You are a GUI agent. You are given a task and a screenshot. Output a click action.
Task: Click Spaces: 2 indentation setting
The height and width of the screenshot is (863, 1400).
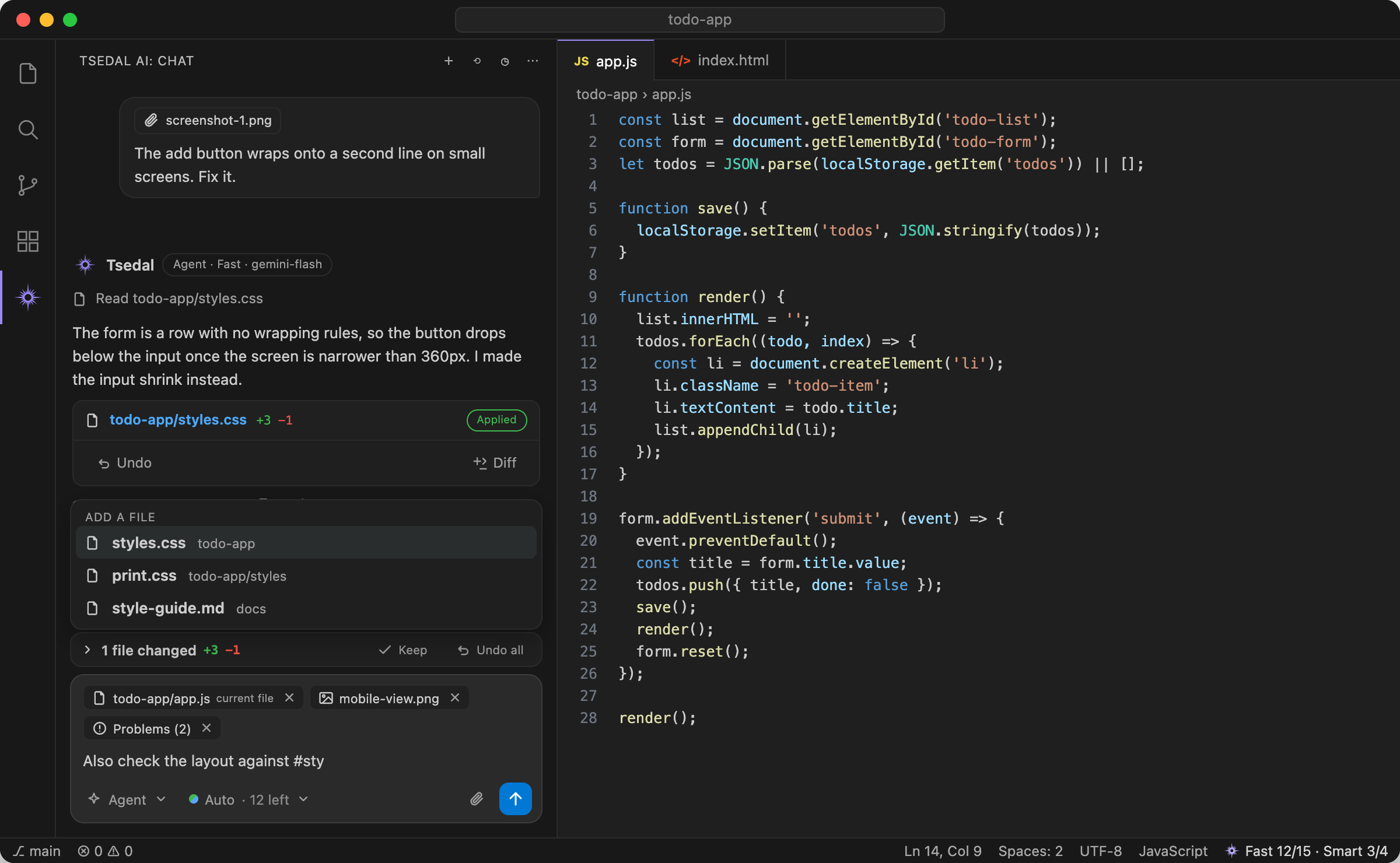(1030, 851)
